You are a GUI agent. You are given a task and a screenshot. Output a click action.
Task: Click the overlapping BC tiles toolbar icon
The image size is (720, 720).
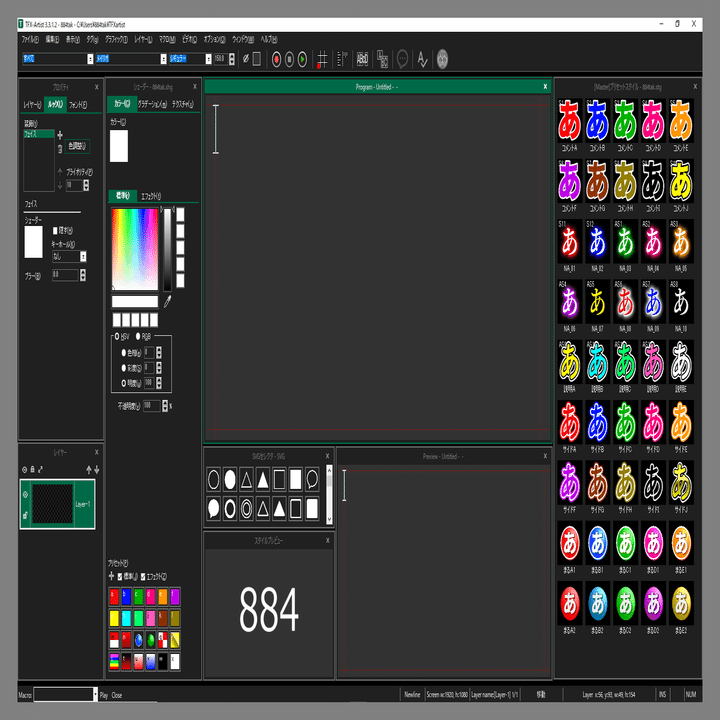click(x=382, y=59)
